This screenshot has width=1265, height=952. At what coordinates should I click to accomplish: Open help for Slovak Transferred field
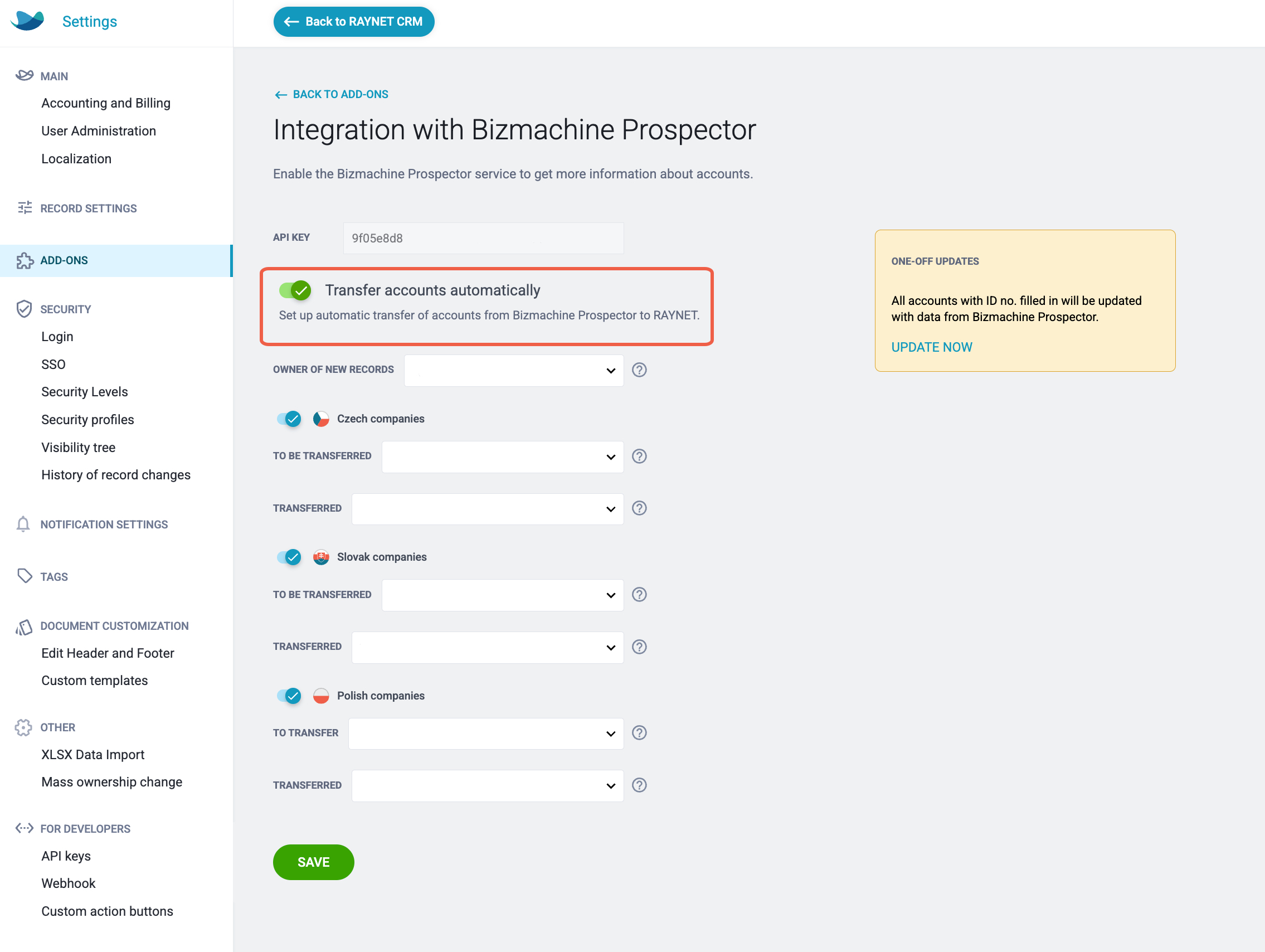coord(639,647)
